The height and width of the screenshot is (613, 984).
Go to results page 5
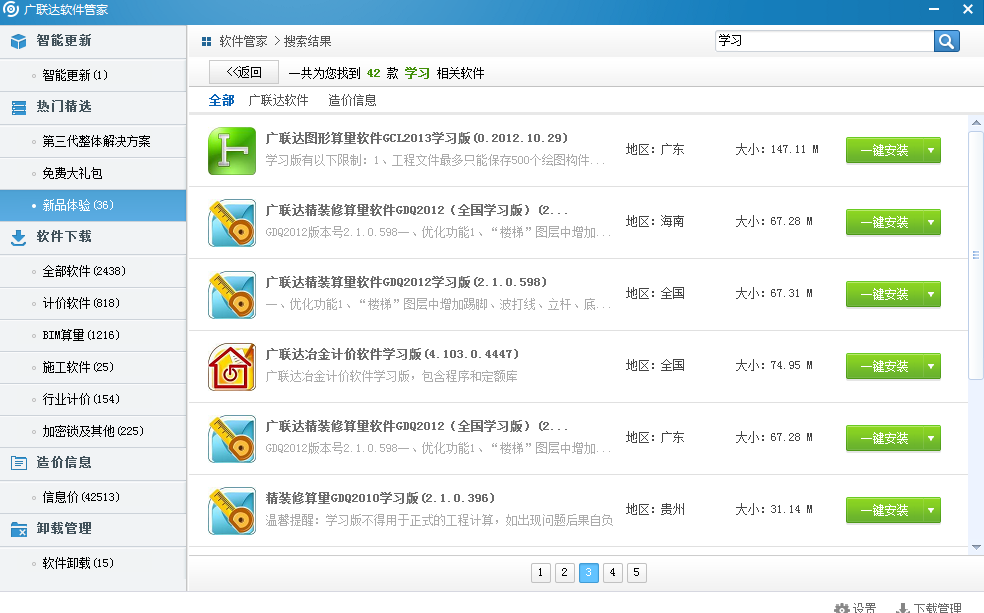click(x=636, y=572)
